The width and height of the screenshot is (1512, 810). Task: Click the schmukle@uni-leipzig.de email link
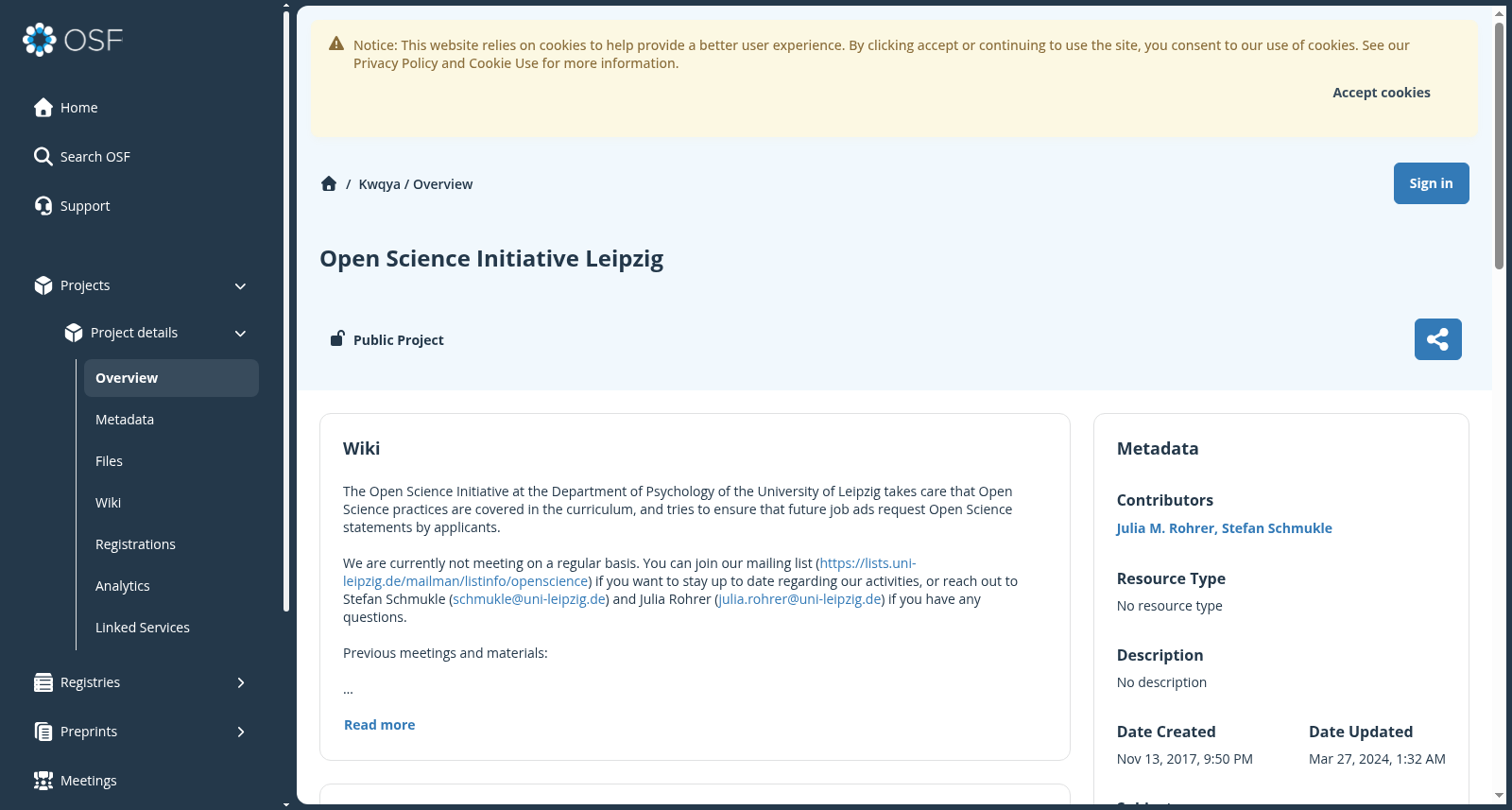(x=529, y=599)
